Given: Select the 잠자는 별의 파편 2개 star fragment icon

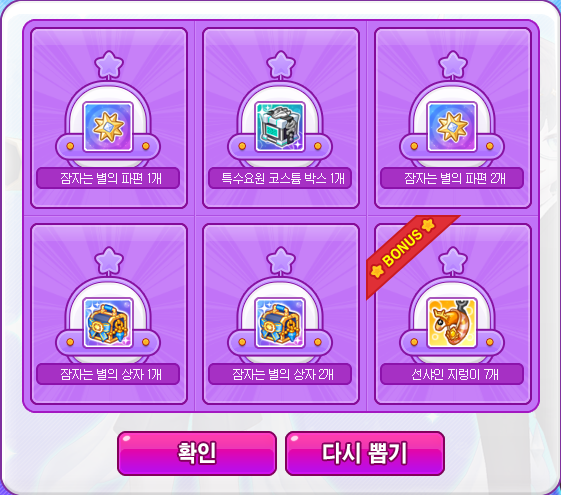Looking at the screenshot, I should point(452,127).
